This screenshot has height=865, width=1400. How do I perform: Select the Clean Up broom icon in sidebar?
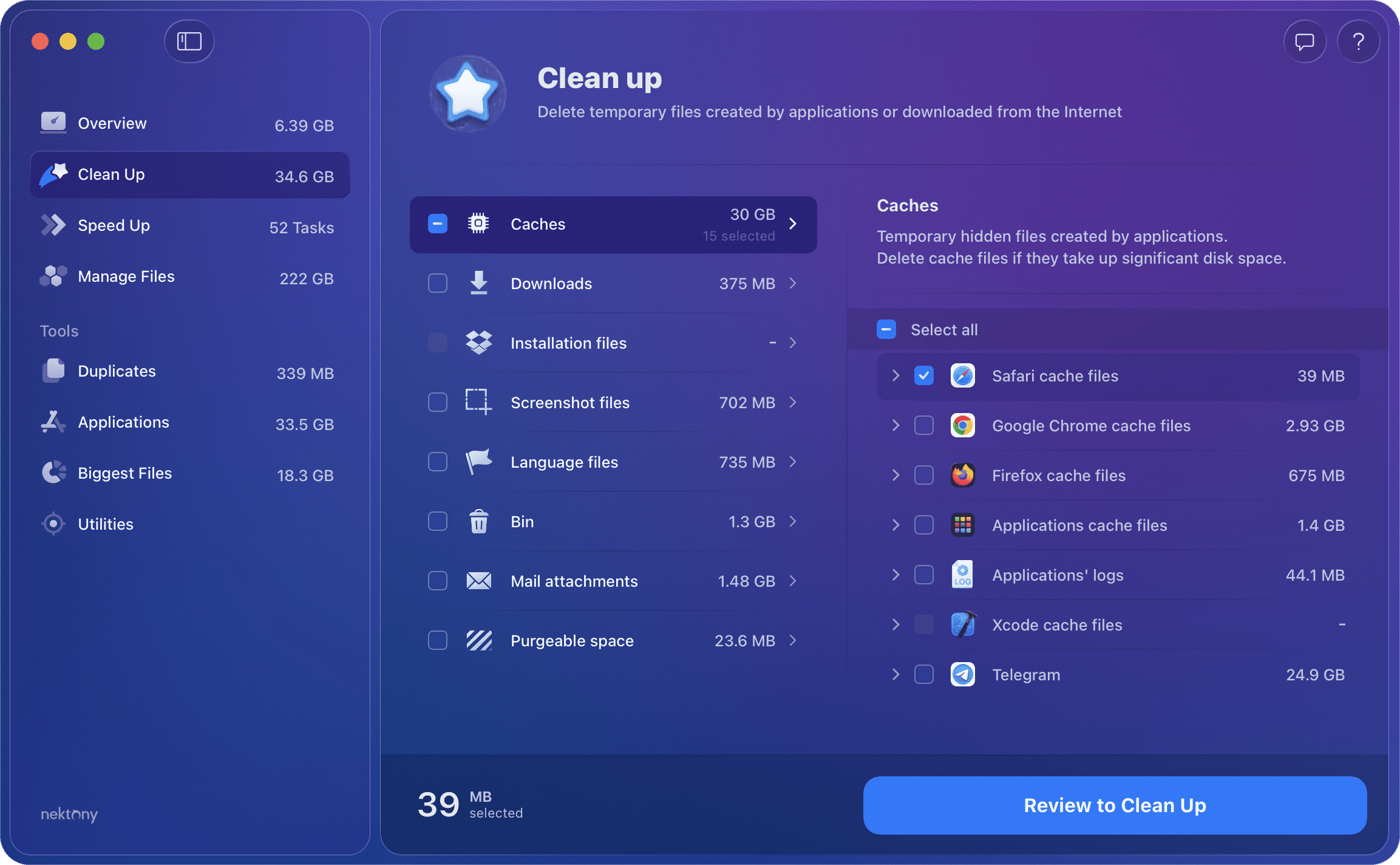(x=53, y=174)
